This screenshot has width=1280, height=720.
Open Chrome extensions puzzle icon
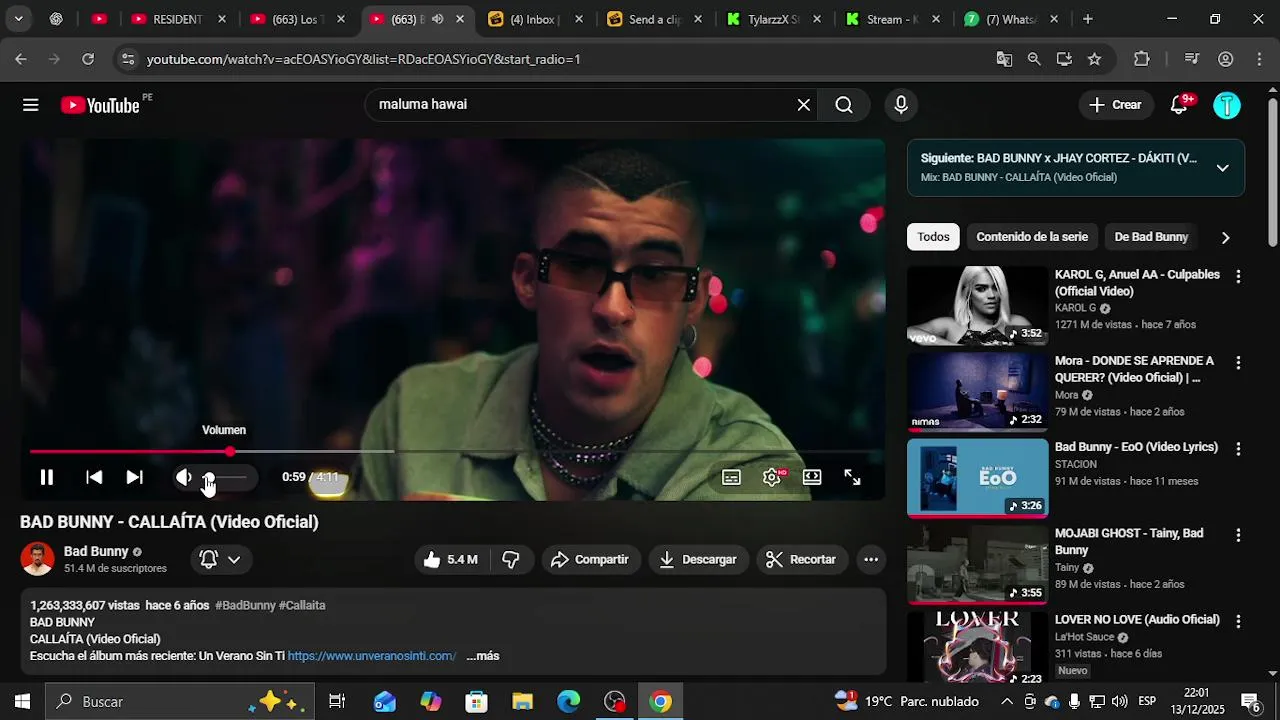tap(1142, 59)
